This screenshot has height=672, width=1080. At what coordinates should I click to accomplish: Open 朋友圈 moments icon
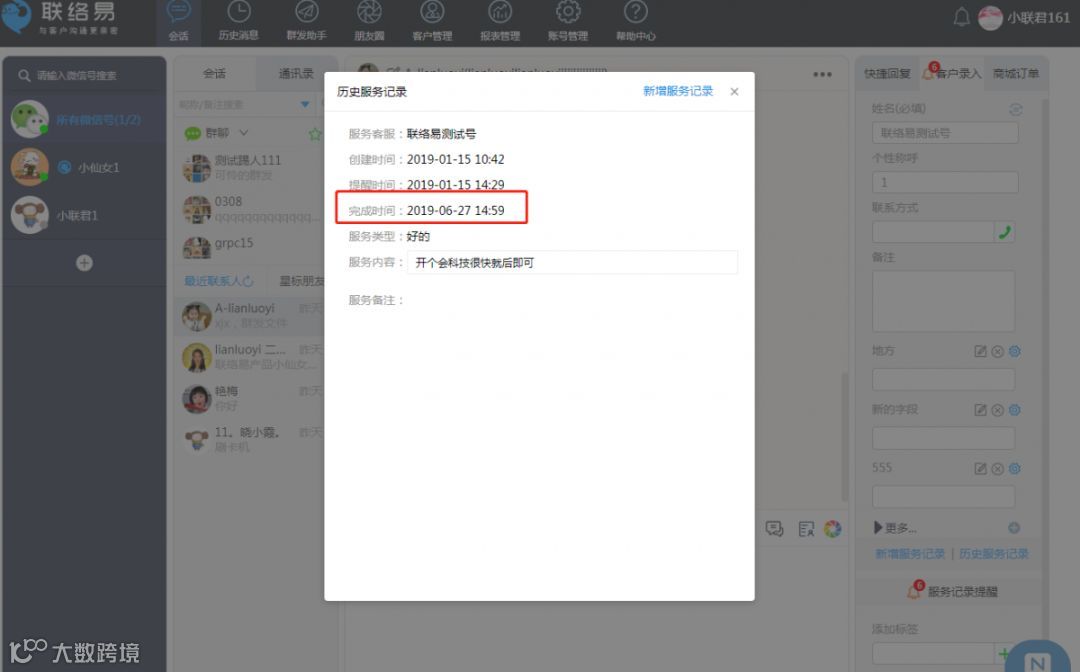coord(369,12)
